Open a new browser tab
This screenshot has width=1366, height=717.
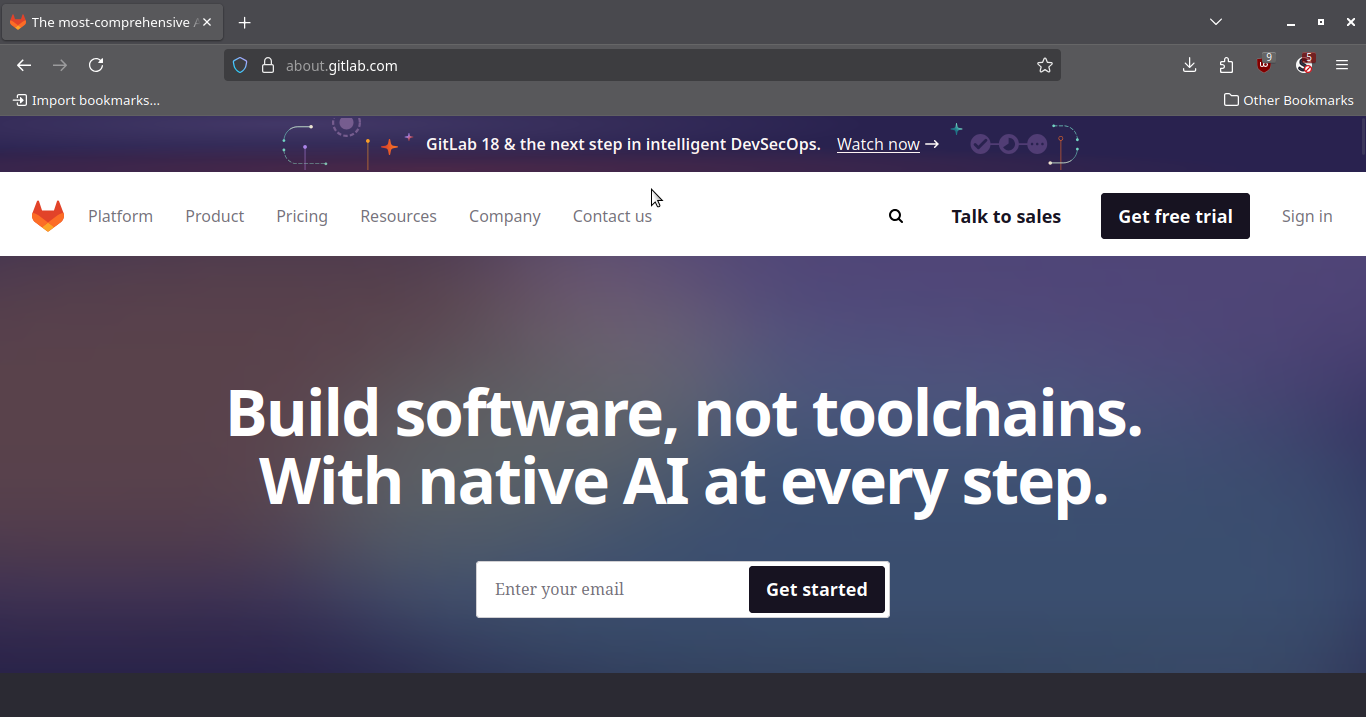[x=245, y=22]
